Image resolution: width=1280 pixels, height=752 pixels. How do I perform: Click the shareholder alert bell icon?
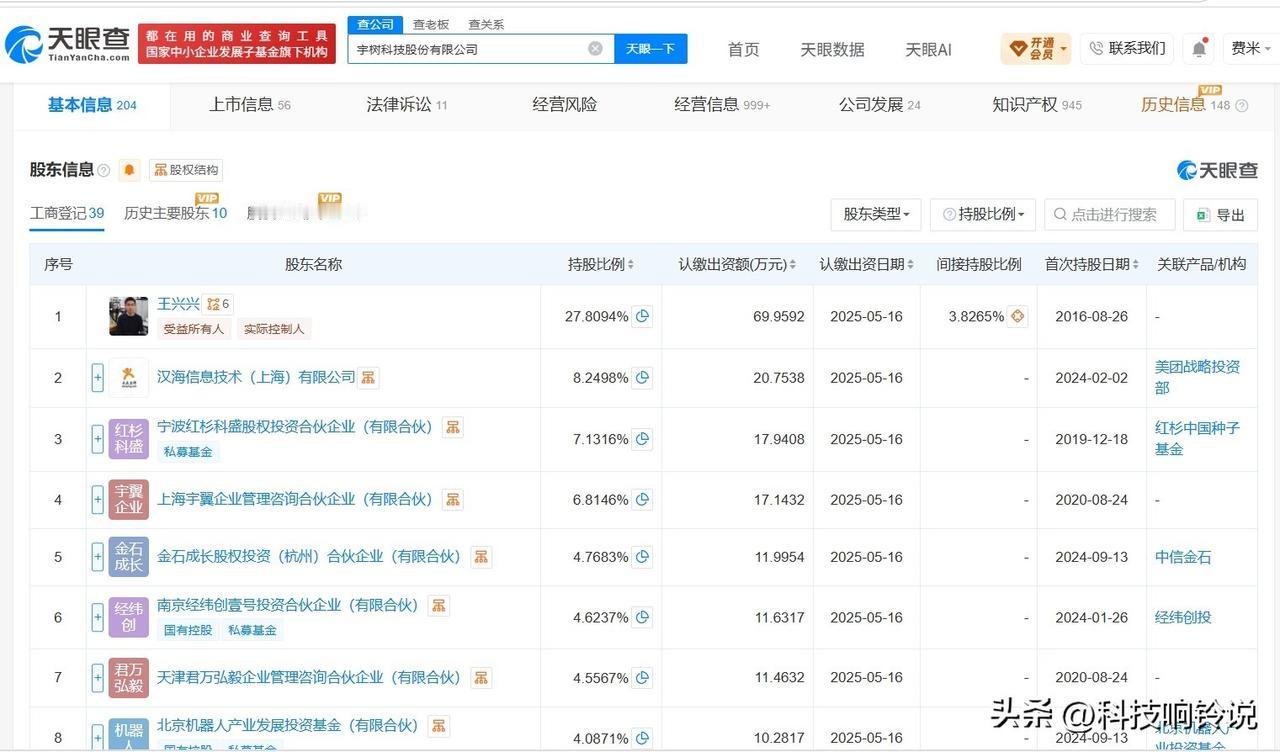pos(130,170)
